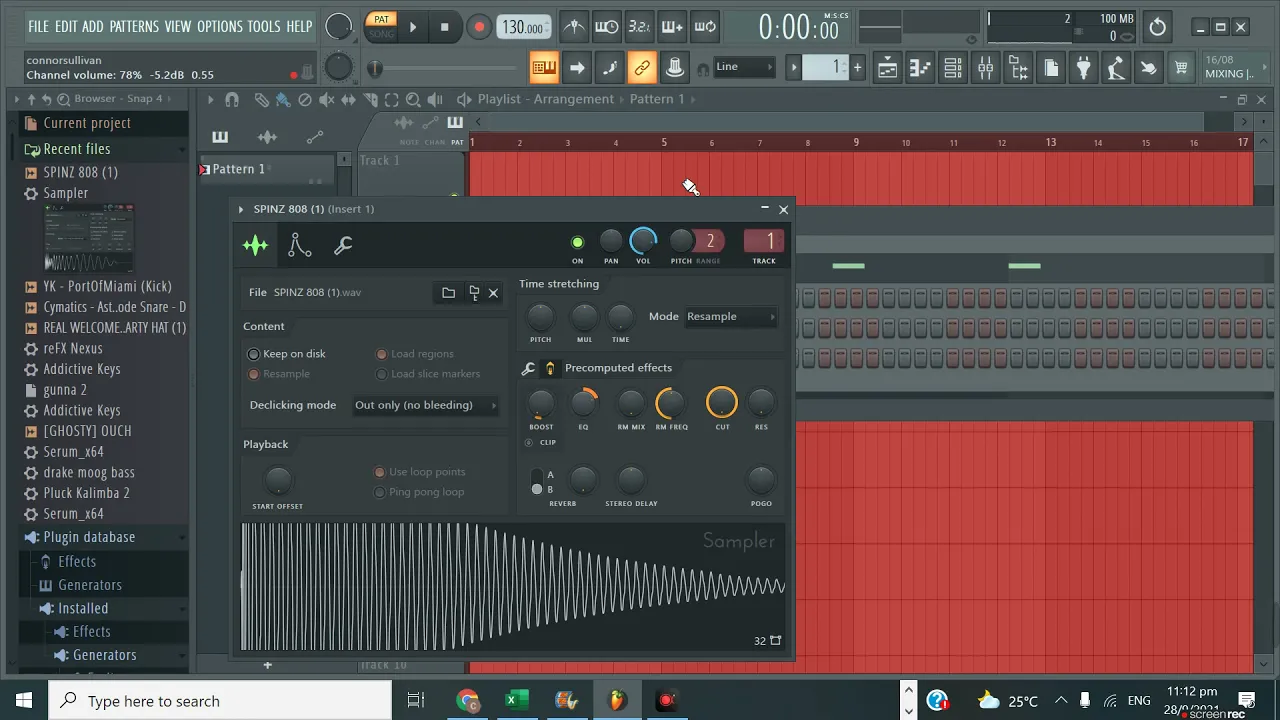Open the Playlist options arrow menu
1280x720 pixels.
click(210, 99)
